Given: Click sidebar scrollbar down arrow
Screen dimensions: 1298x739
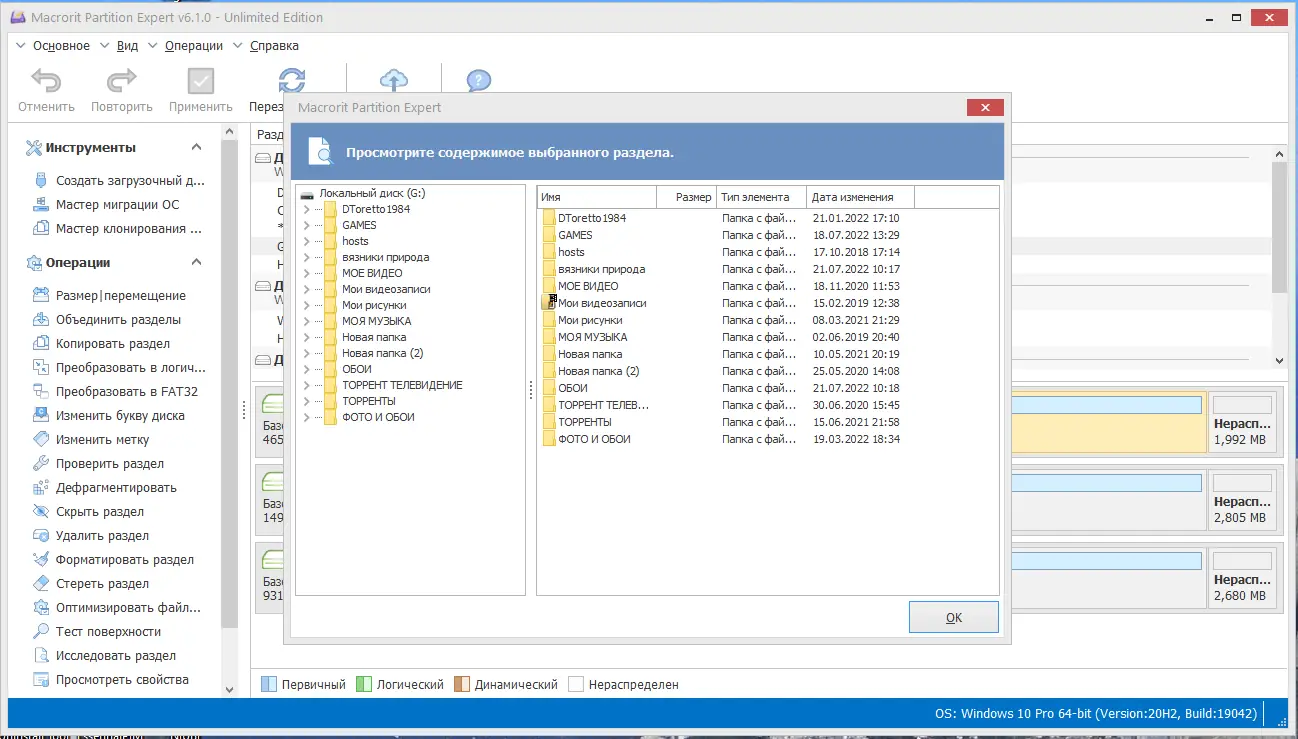Looking at the screenshot, I should click(x=230, y=689).
